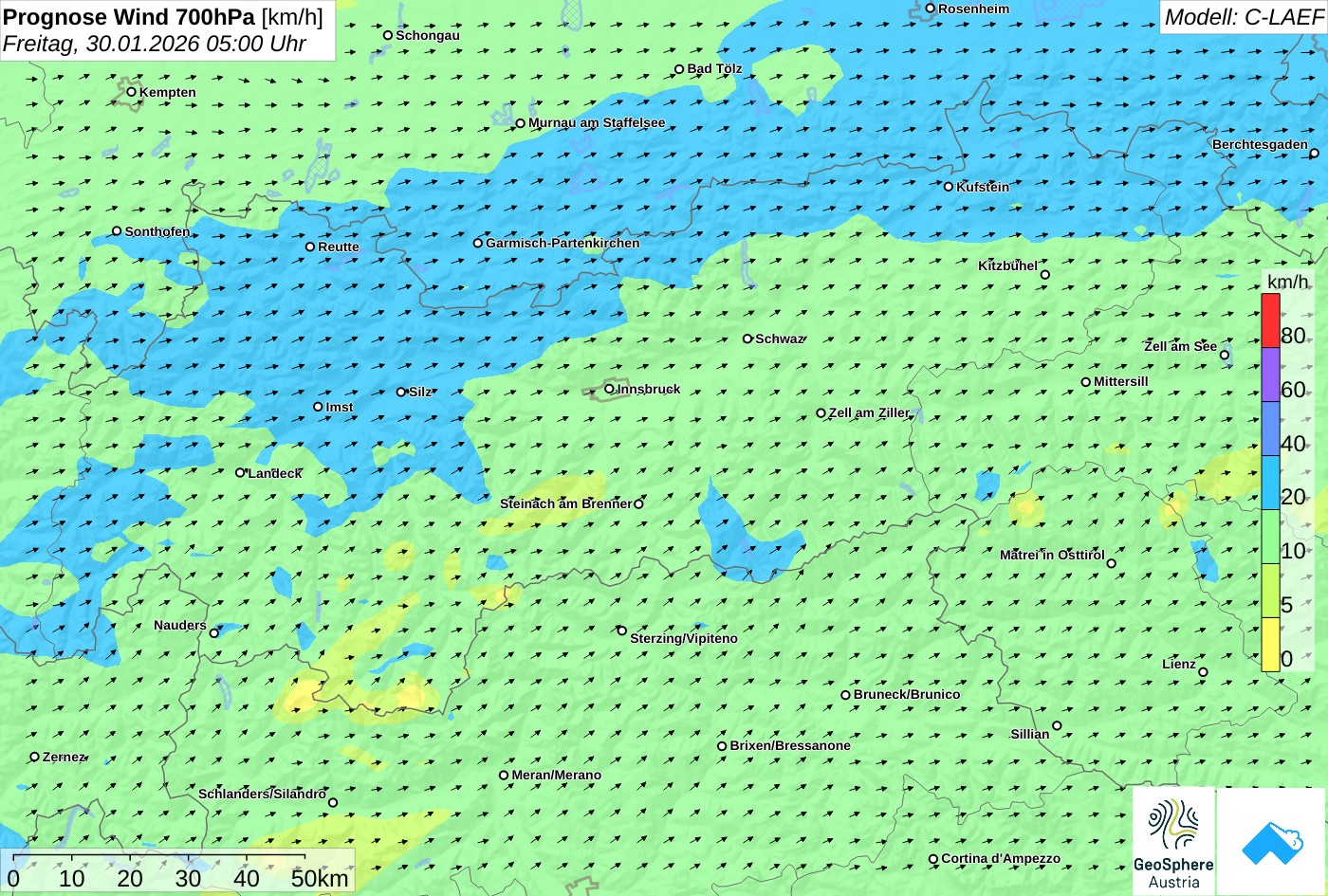Click the 'km/h' legend heading

click(1287, 282)
